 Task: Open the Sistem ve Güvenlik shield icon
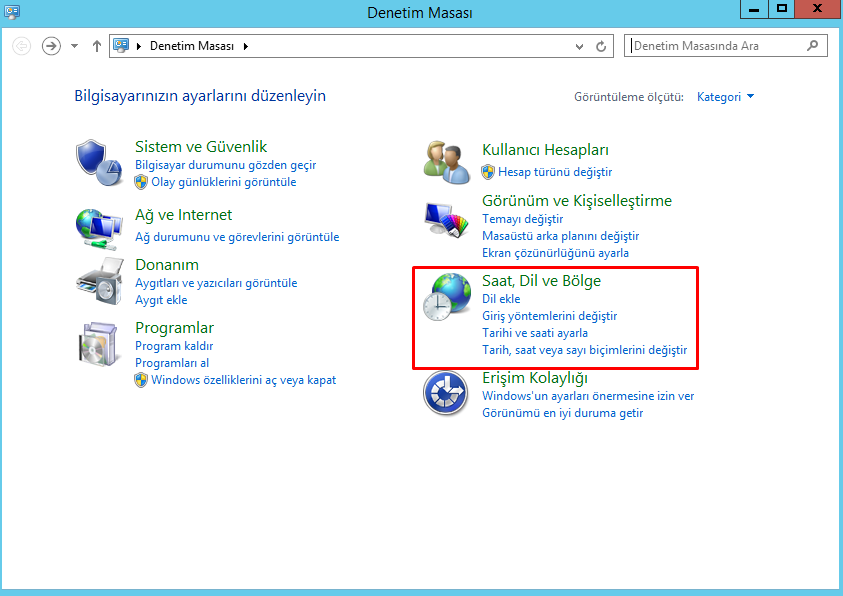tap(99, 162)
